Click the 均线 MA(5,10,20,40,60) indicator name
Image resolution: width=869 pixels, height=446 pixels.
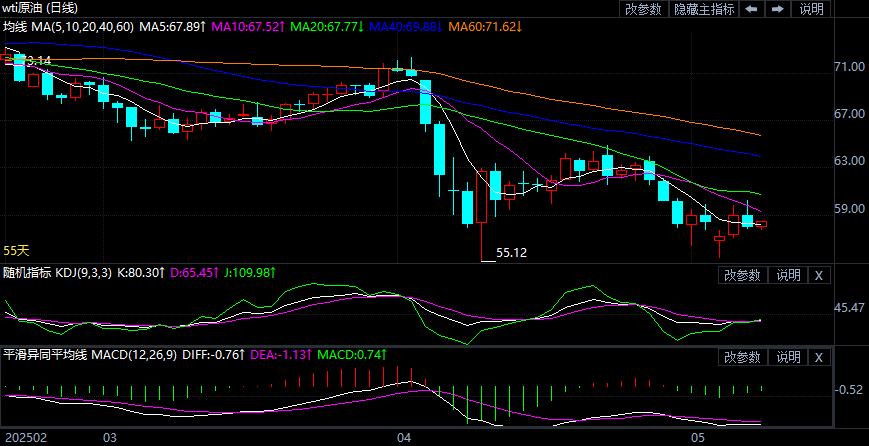tap(68, 26)
